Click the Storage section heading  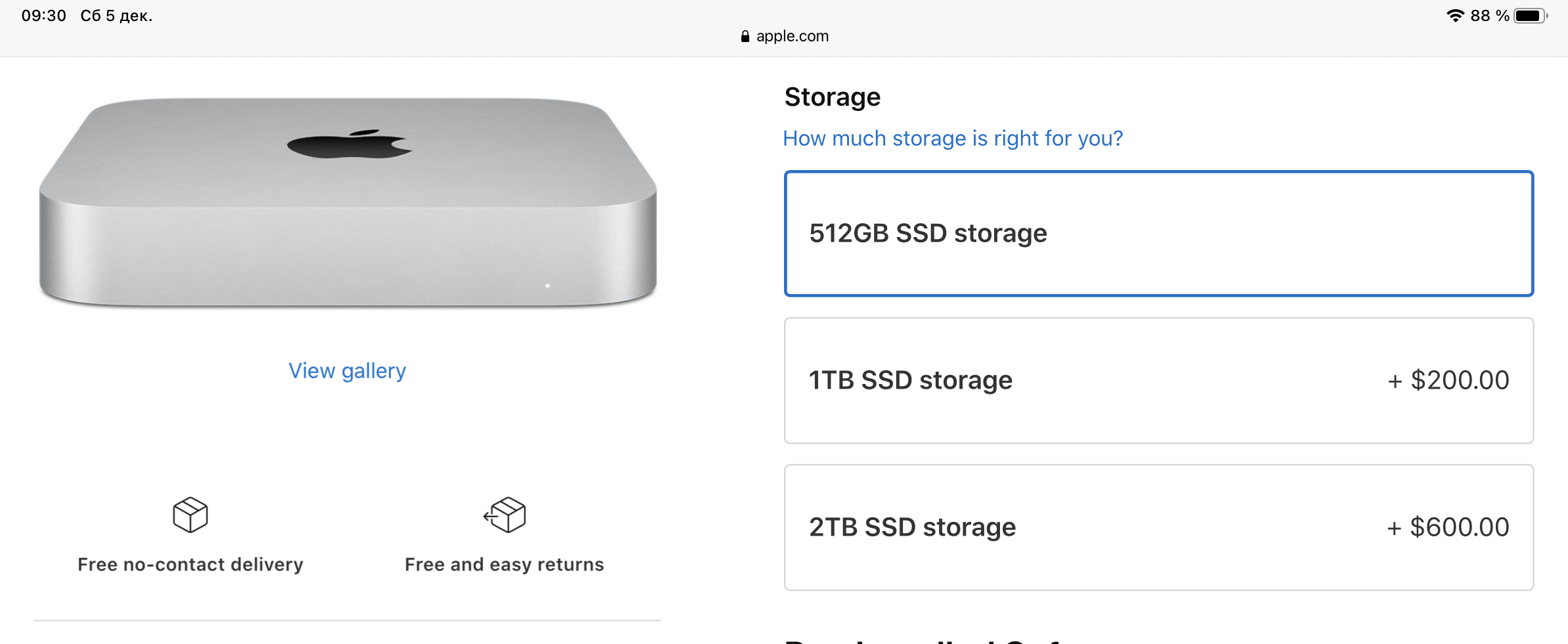pos(833,97)
